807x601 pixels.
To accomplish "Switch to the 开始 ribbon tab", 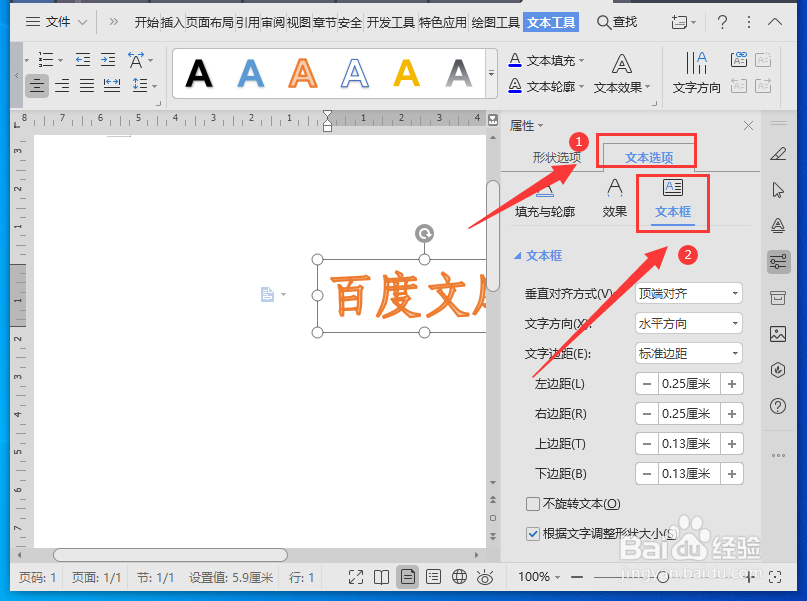I will tap(146, 23).
